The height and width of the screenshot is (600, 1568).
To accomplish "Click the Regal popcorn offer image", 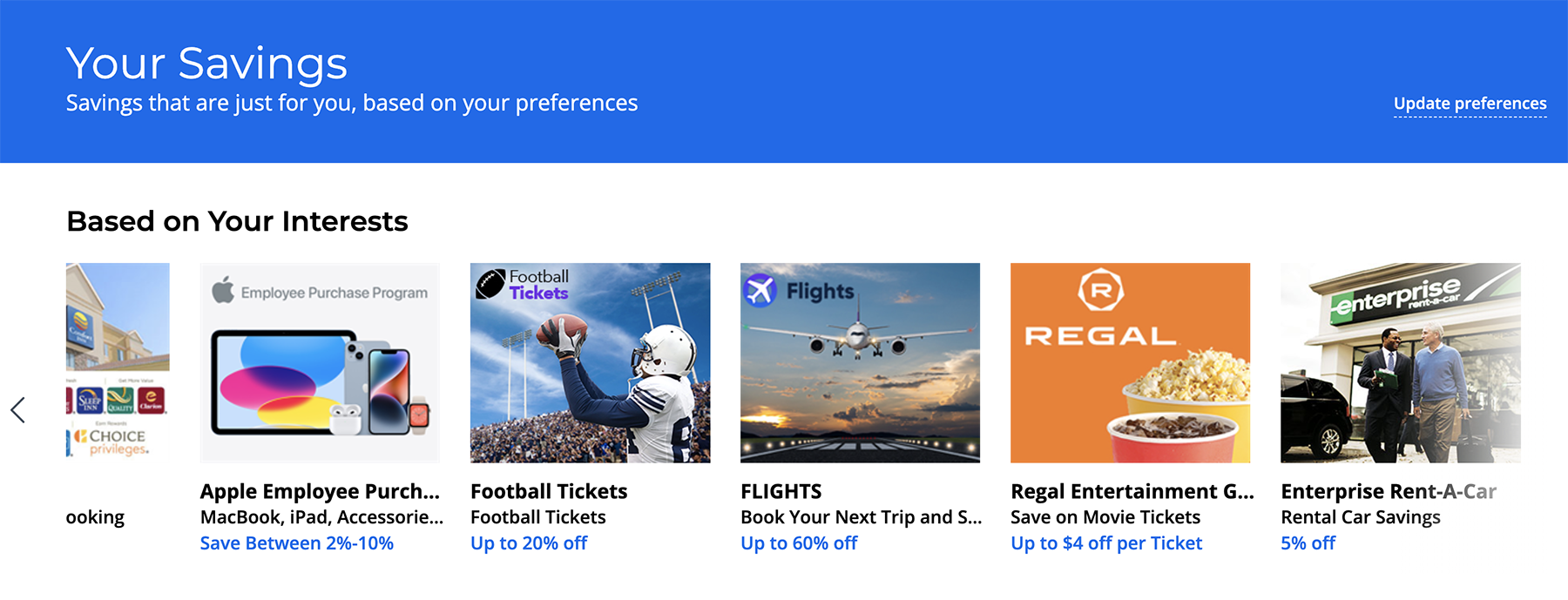I will [x=1130, y=362].
